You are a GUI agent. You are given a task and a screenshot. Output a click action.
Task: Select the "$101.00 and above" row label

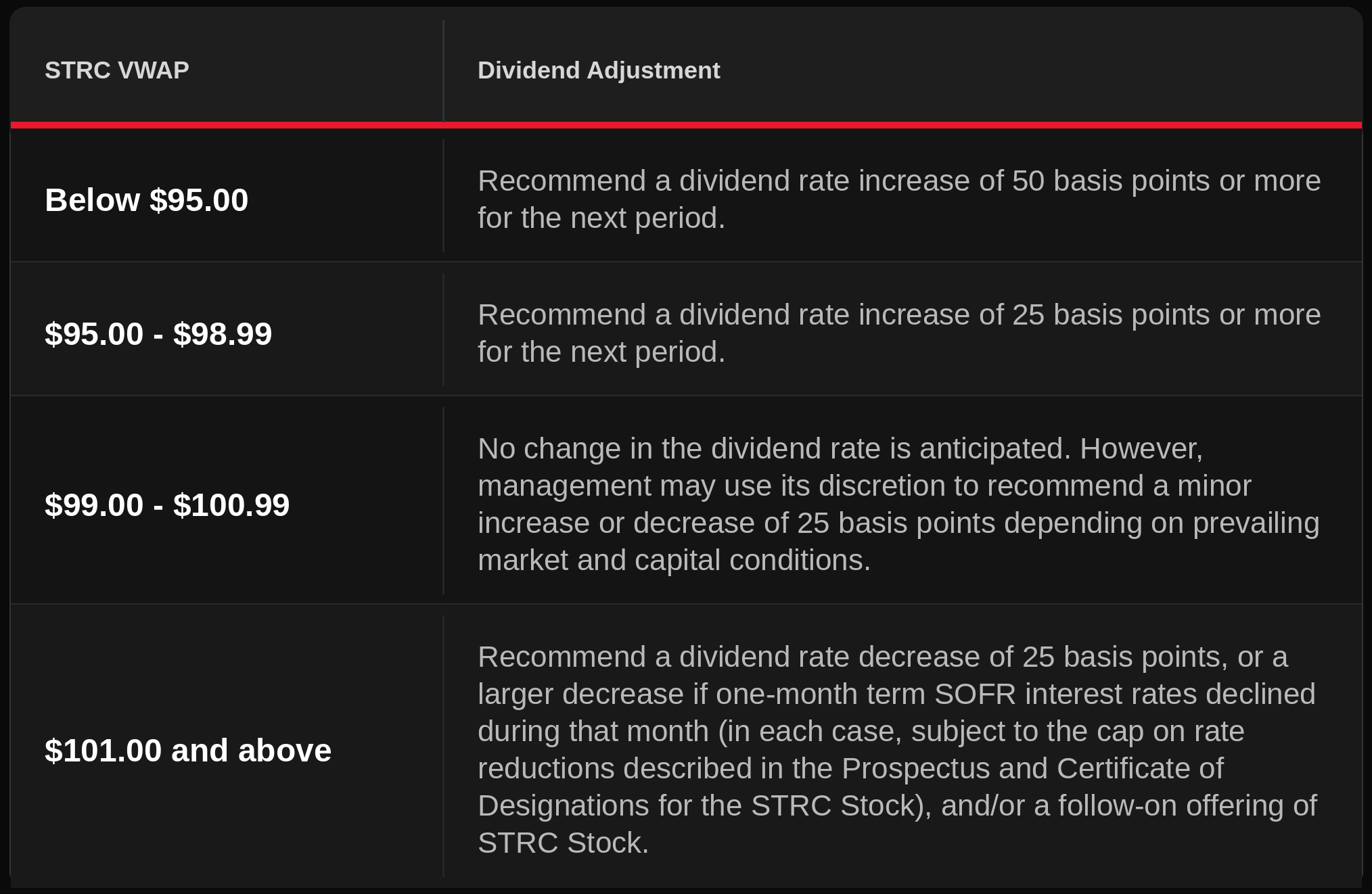point(188,751)
